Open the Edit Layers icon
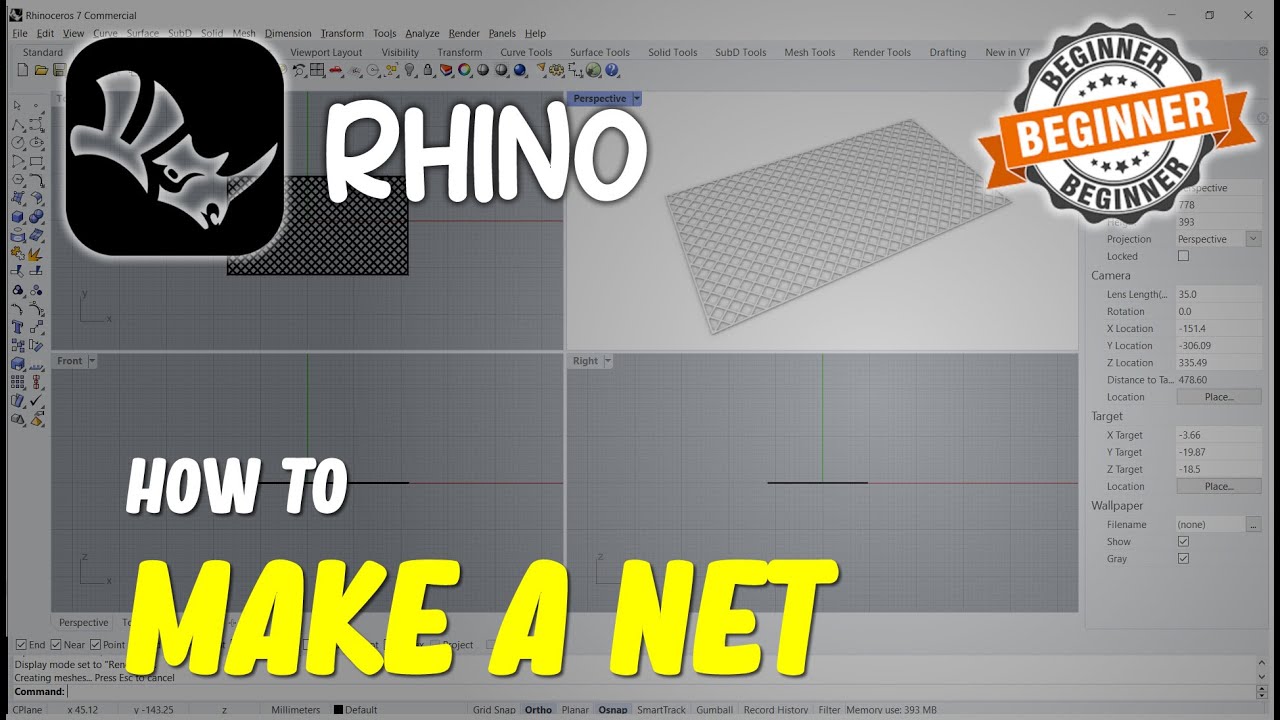Viewport: 1280px width, 720px height. [x=446, y=70]
